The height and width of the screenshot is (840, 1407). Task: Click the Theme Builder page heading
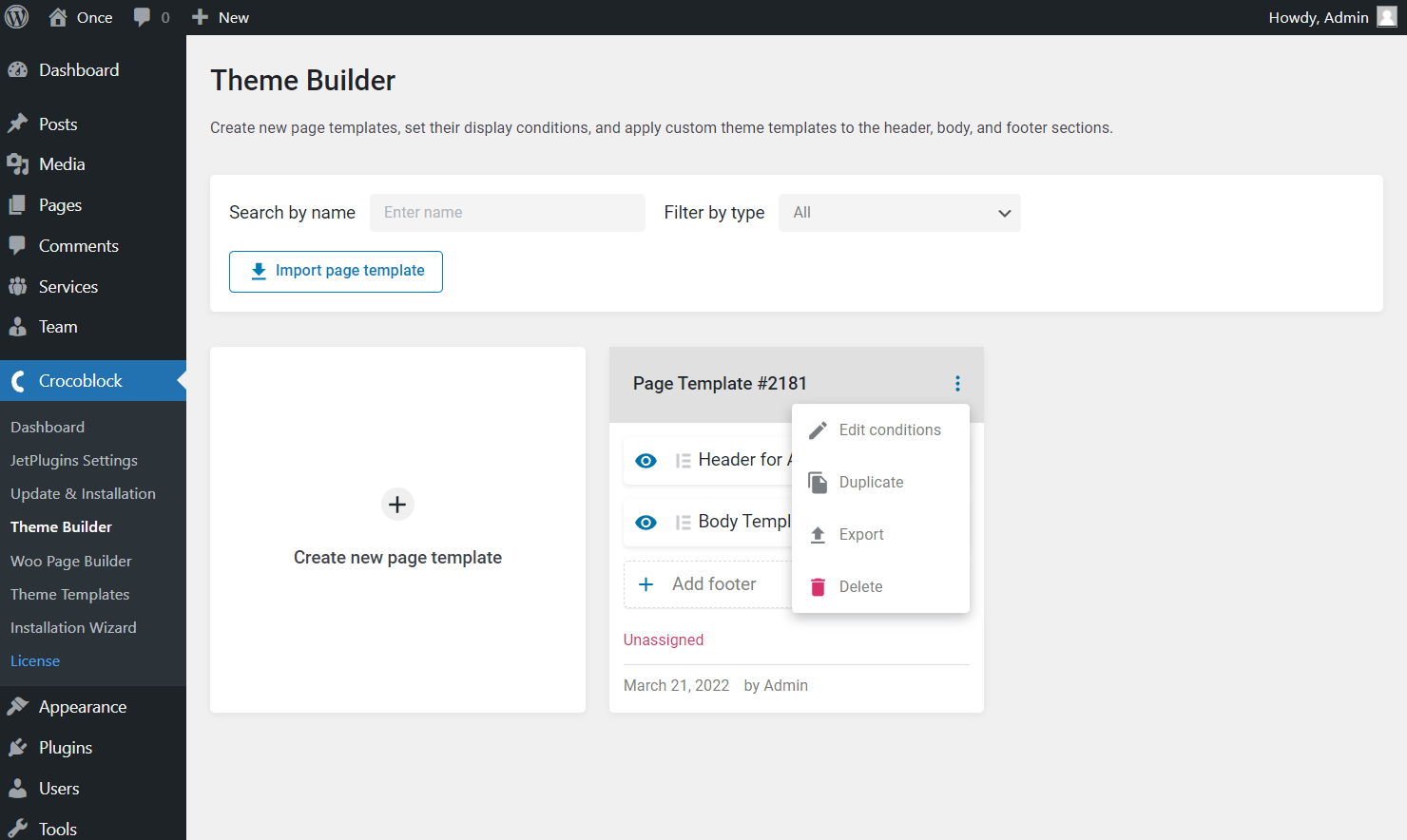(x=302, y=81)
